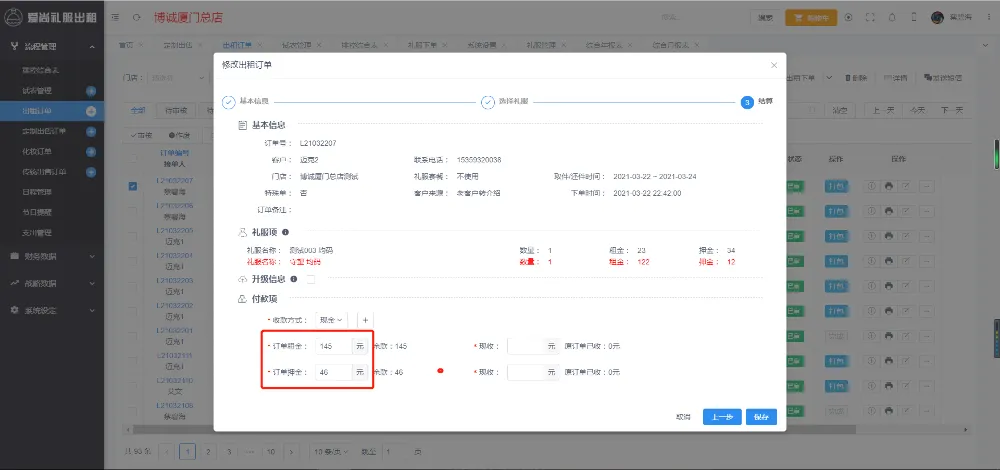Click the info icon next to 升级信息
This screenshot has width=1000, height=470.
coord(293,279)
